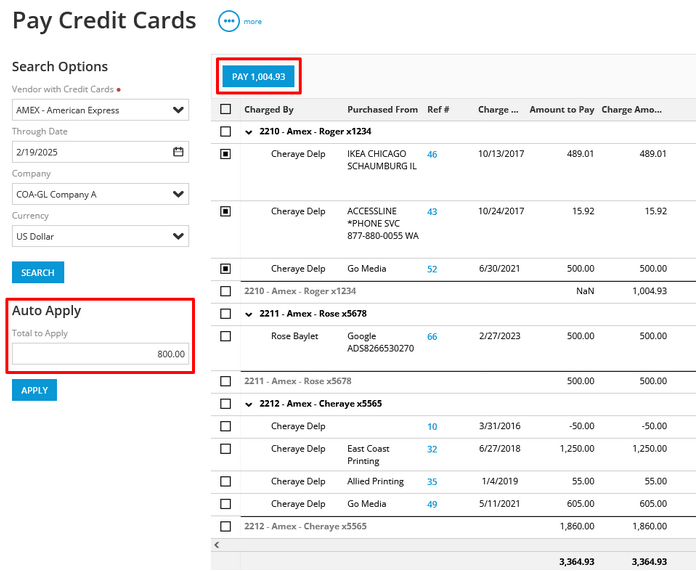Click the 489.01 amount to pay cell
The image size is (698, 571).
coord(580,154)
